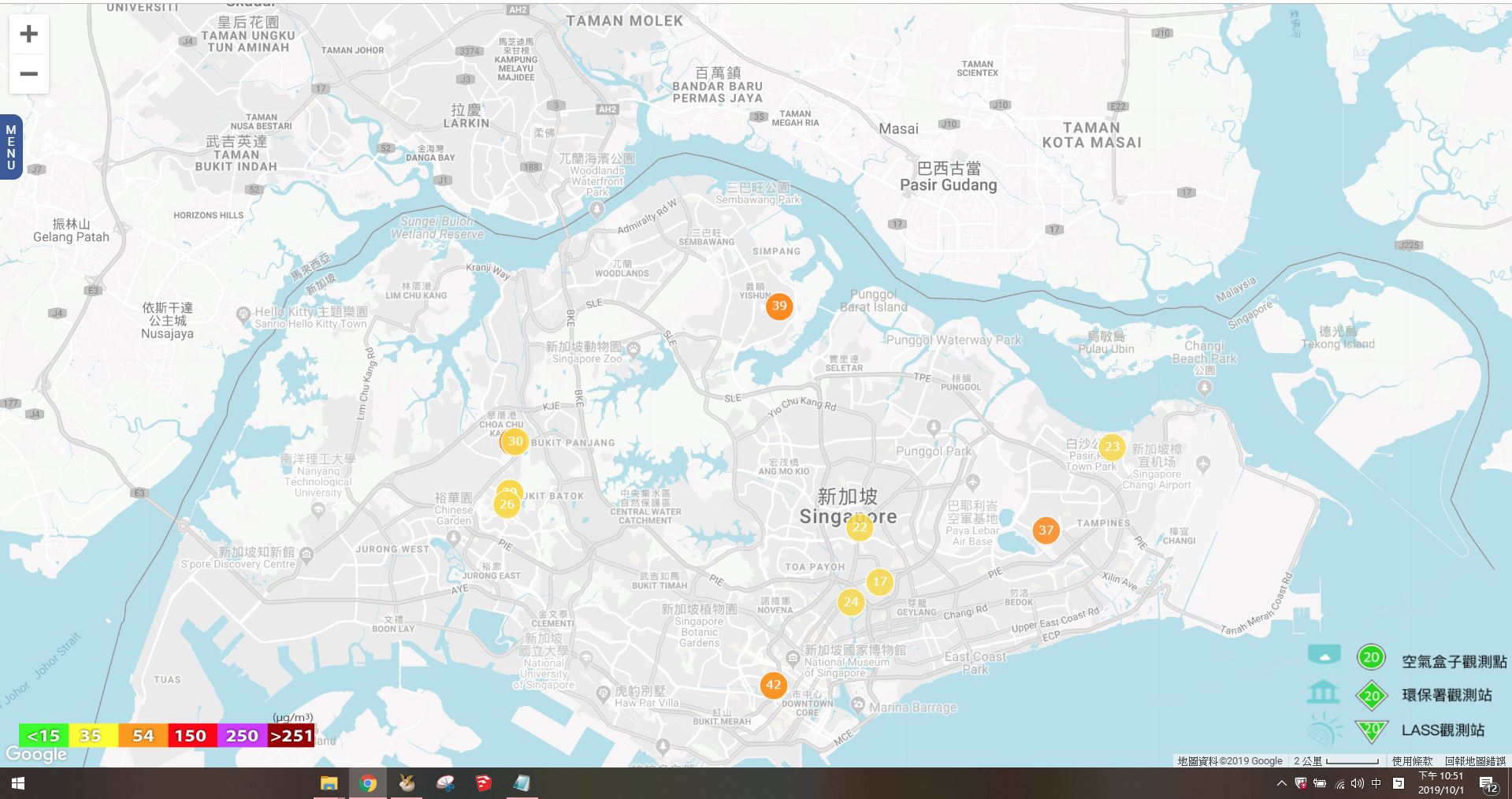1512x799 pixels.
Task: Switch to Chrome in the taskbar
Action: coord(367,784)
